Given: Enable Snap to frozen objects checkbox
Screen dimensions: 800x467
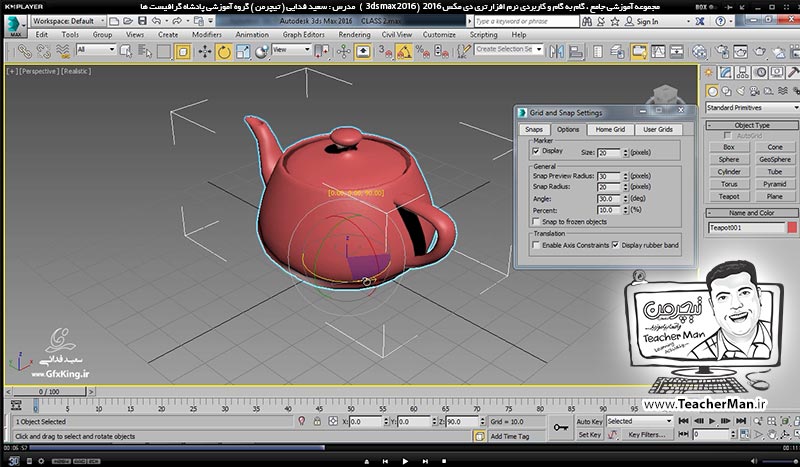Looking at the screenshot, I should click(536, 222).
